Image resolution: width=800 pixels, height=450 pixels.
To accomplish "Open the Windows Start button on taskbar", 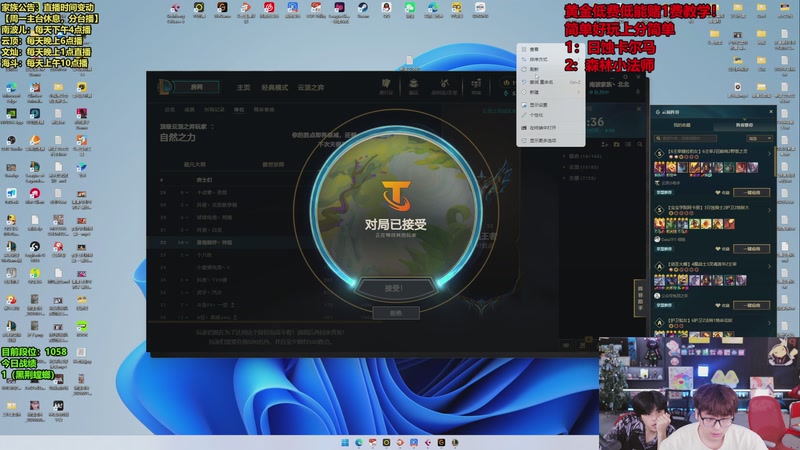I will [x=345, y=442].
